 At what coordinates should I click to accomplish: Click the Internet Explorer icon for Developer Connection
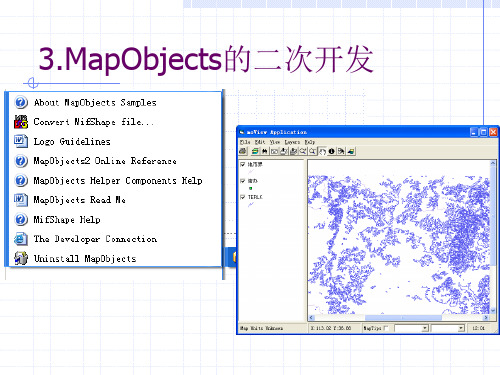pyautogui.click(x=21, y=239)
